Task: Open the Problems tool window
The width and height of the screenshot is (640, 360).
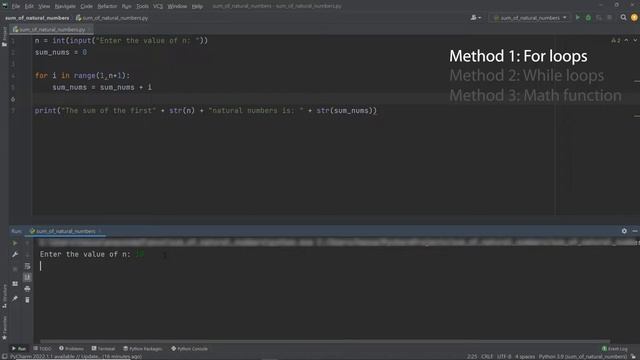Action: (71, 349)
